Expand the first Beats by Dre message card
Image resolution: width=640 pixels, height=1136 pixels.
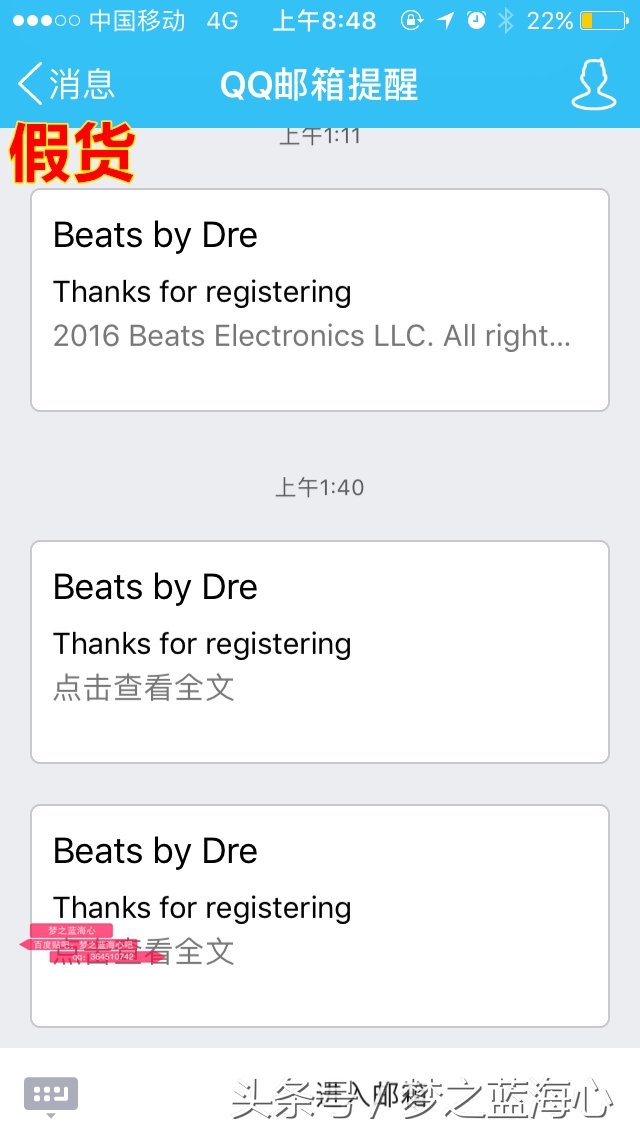point(319,299)
